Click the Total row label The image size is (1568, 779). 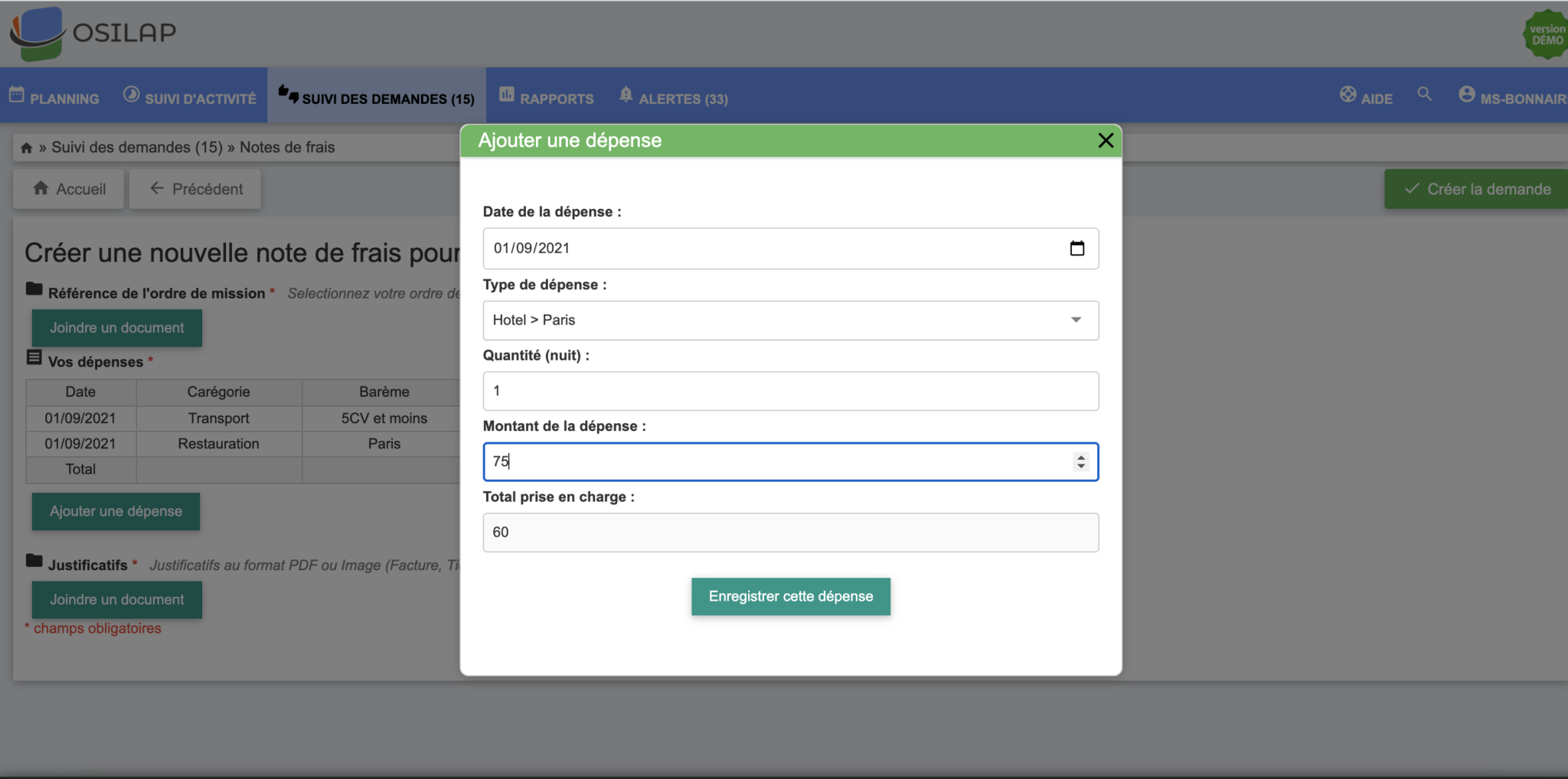pos(80,470)
